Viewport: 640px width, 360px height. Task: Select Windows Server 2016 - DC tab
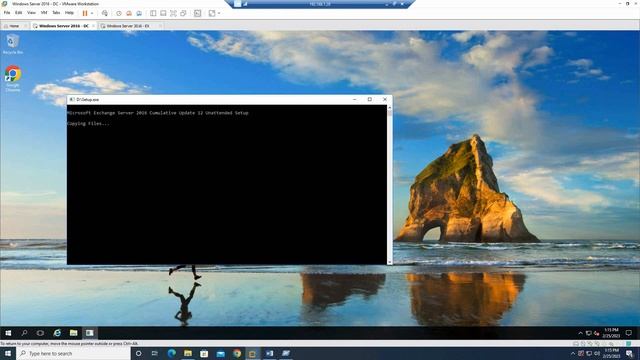(x=64, y=26)
